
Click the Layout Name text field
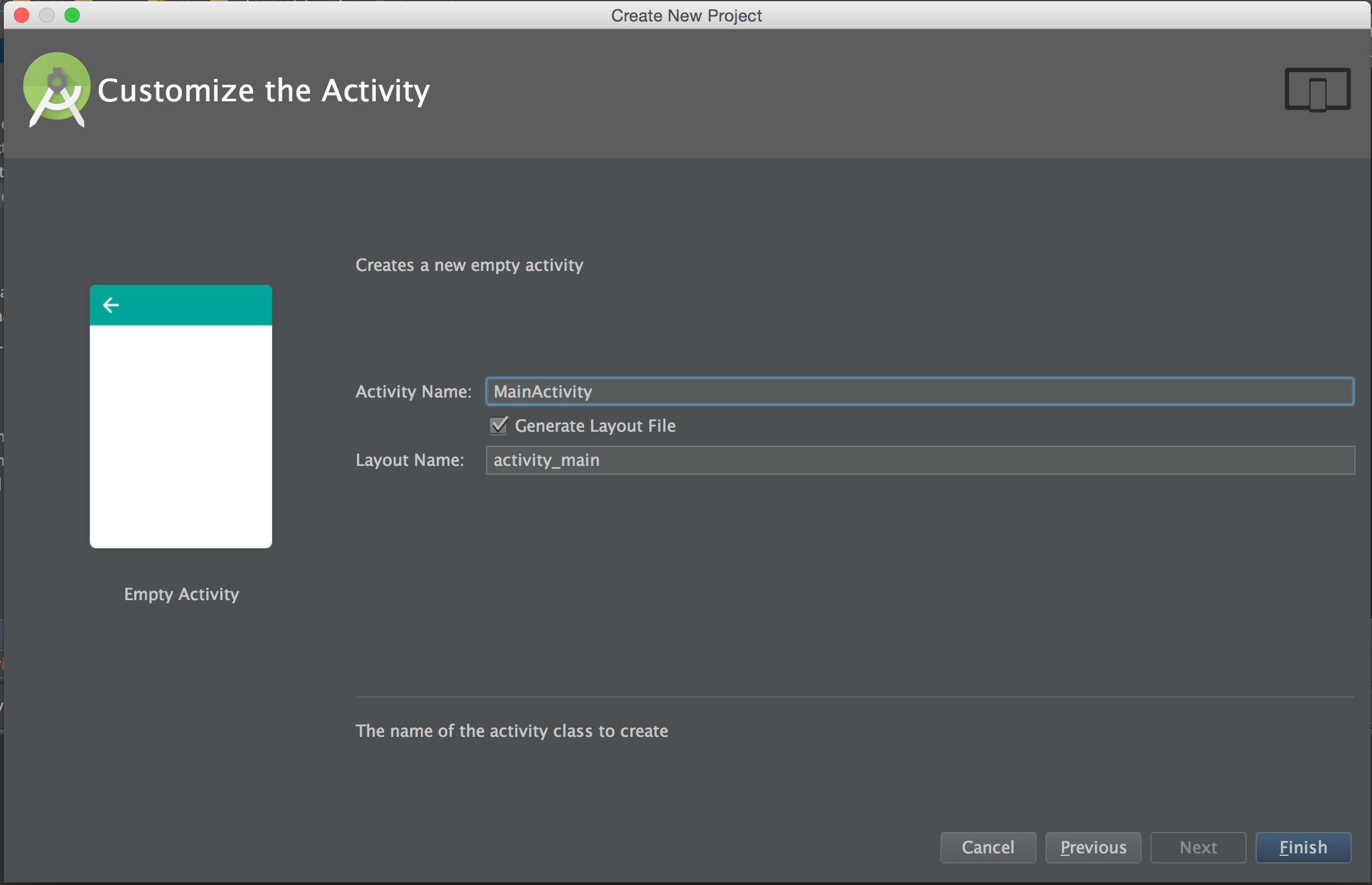pyautogui.click(x=919, y=460)
